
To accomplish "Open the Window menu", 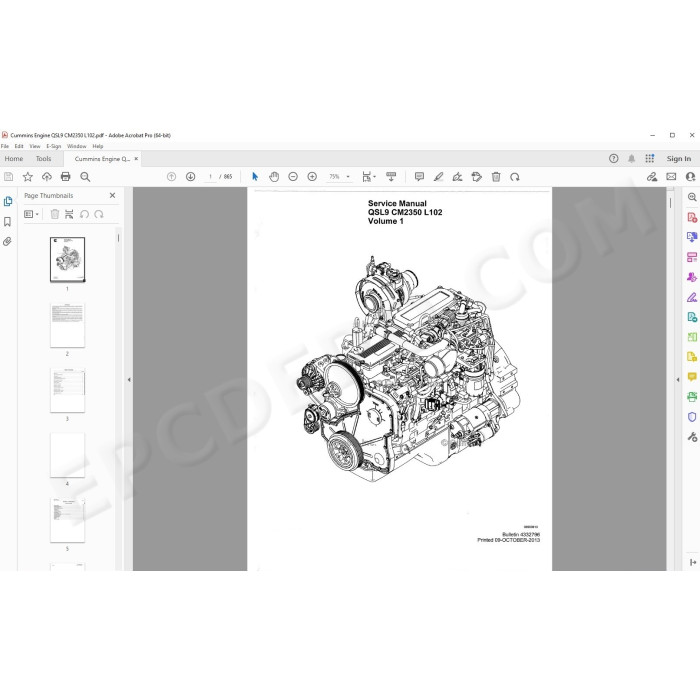I will coord(77,146).
